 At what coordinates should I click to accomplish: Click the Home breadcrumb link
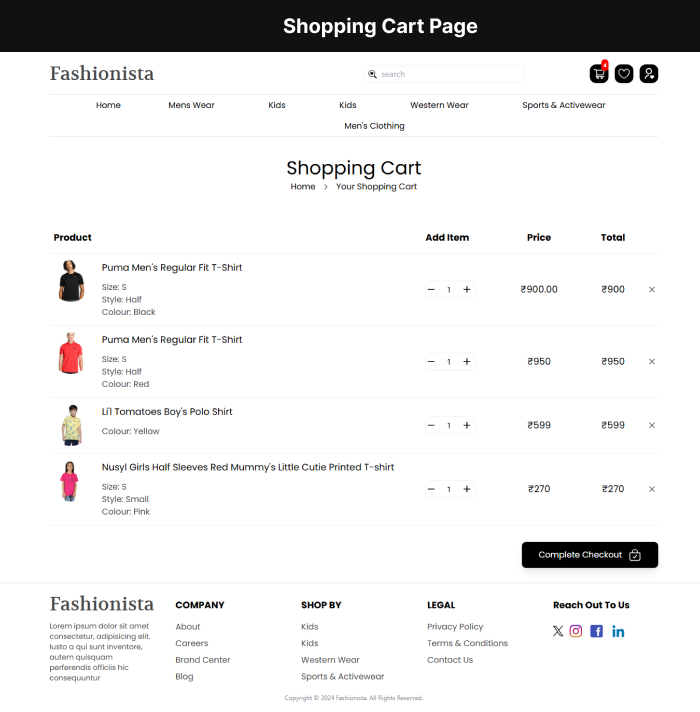(x=303, y=187)
